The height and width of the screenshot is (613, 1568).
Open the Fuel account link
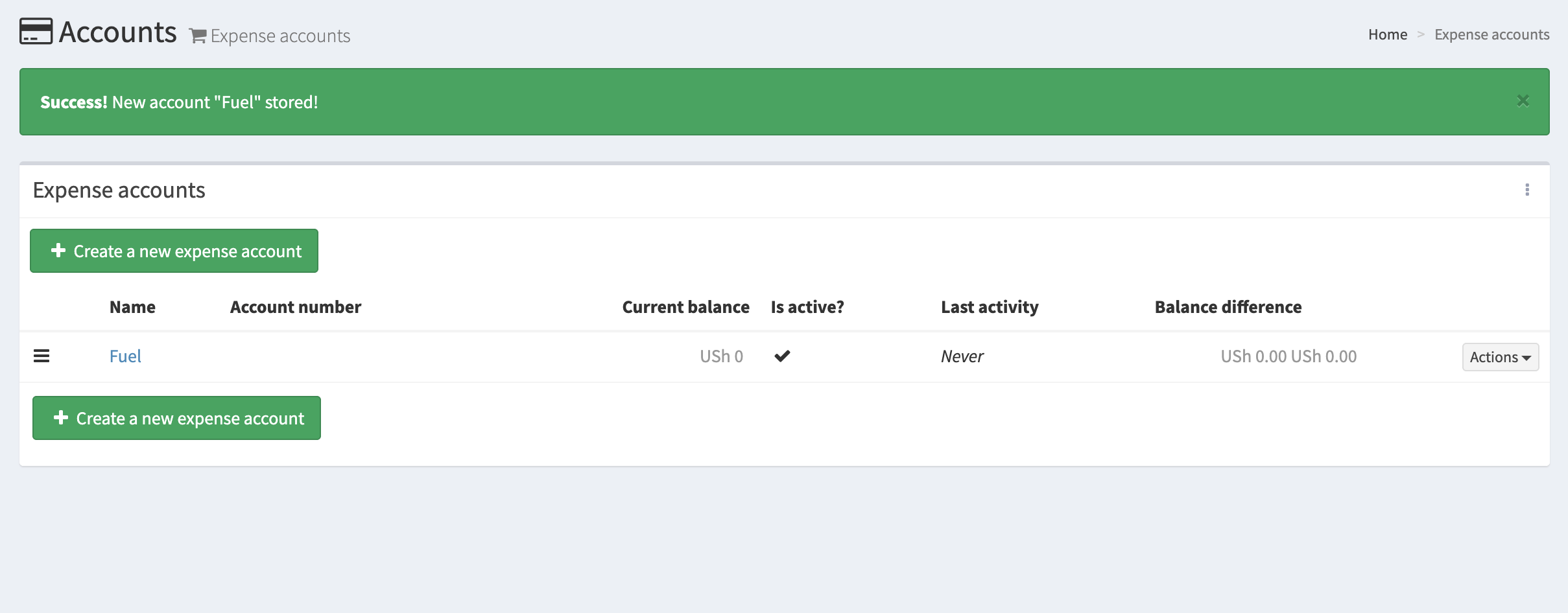(125, 356)
